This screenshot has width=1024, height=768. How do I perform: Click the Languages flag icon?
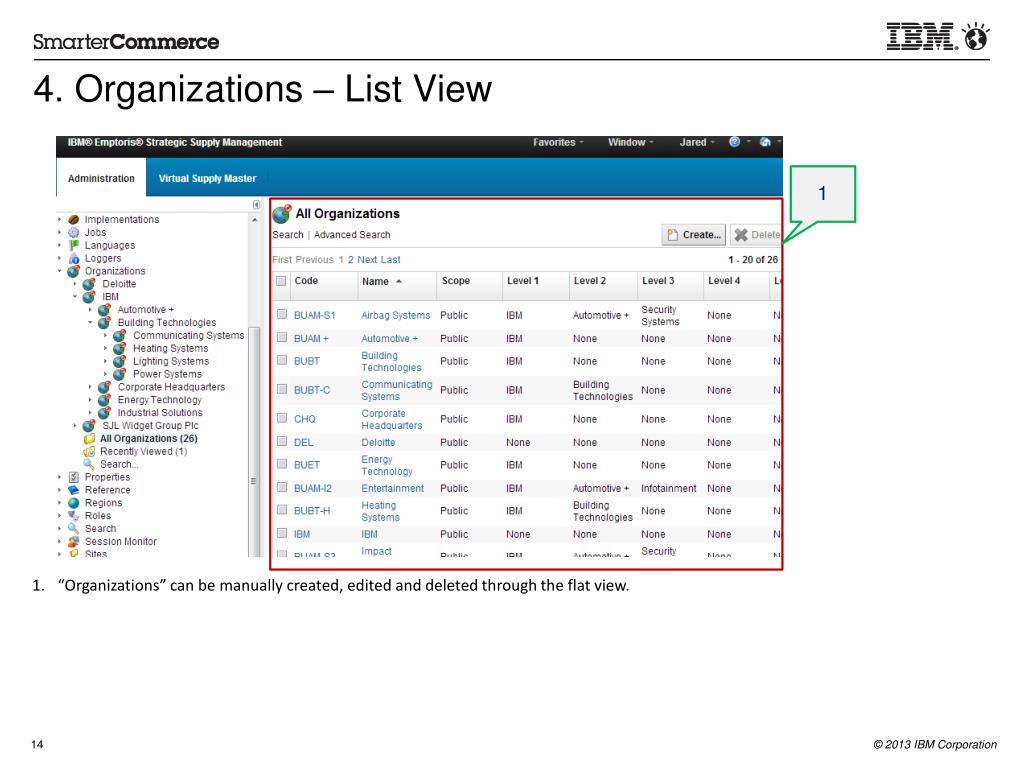[x=74, y=246]
